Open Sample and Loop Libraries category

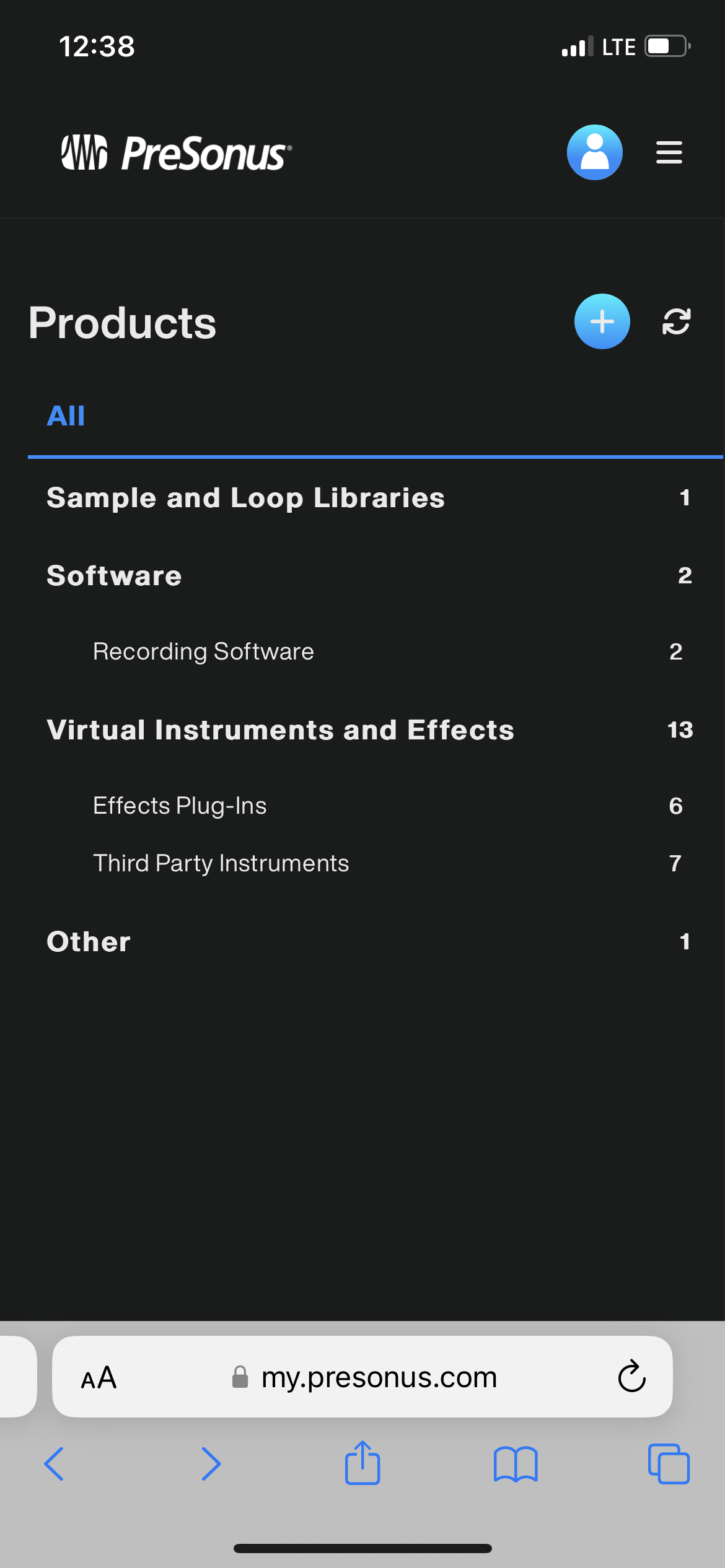[370, 498]
